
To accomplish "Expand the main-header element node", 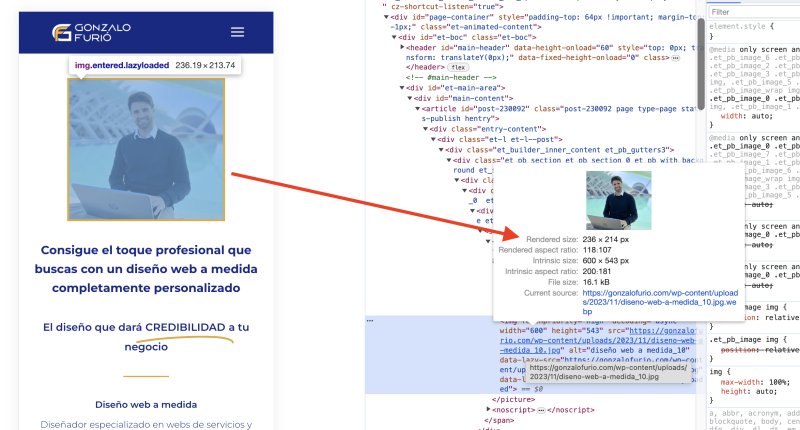I will click(x=402, y=47).
